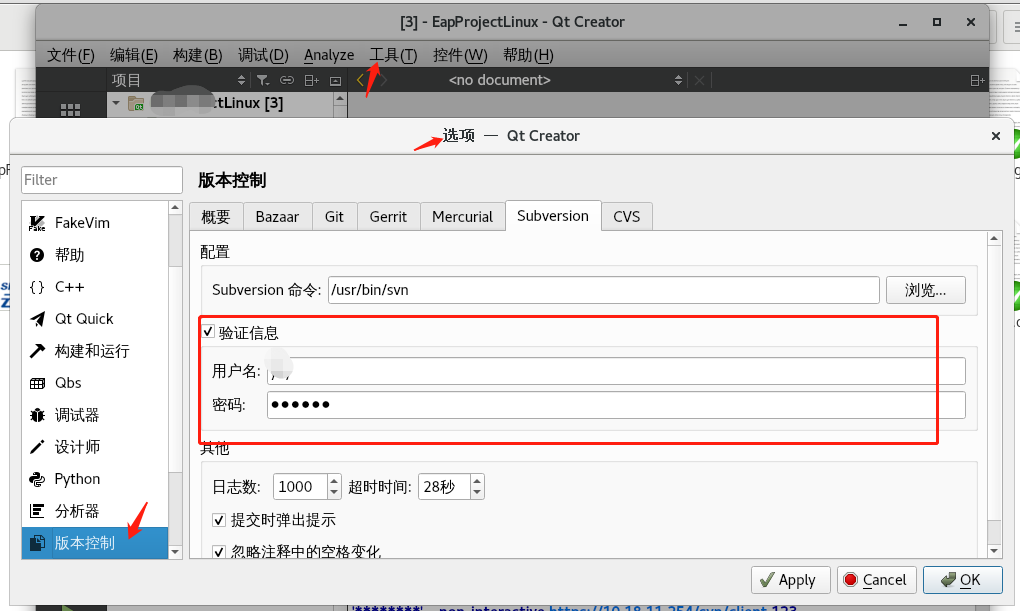
Task: Select the 版本控制 document icon
Action: pos(37,543)
